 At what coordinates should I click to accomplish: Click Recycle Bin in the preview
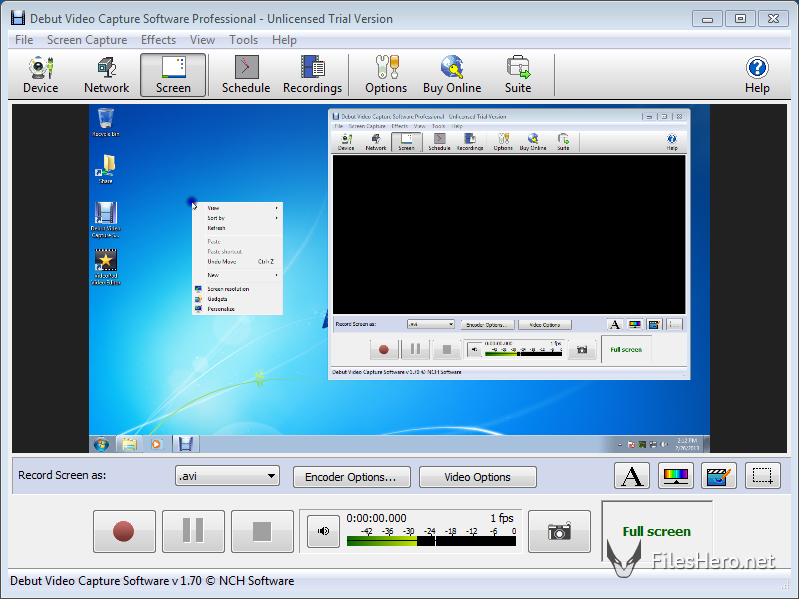point(105,122)
